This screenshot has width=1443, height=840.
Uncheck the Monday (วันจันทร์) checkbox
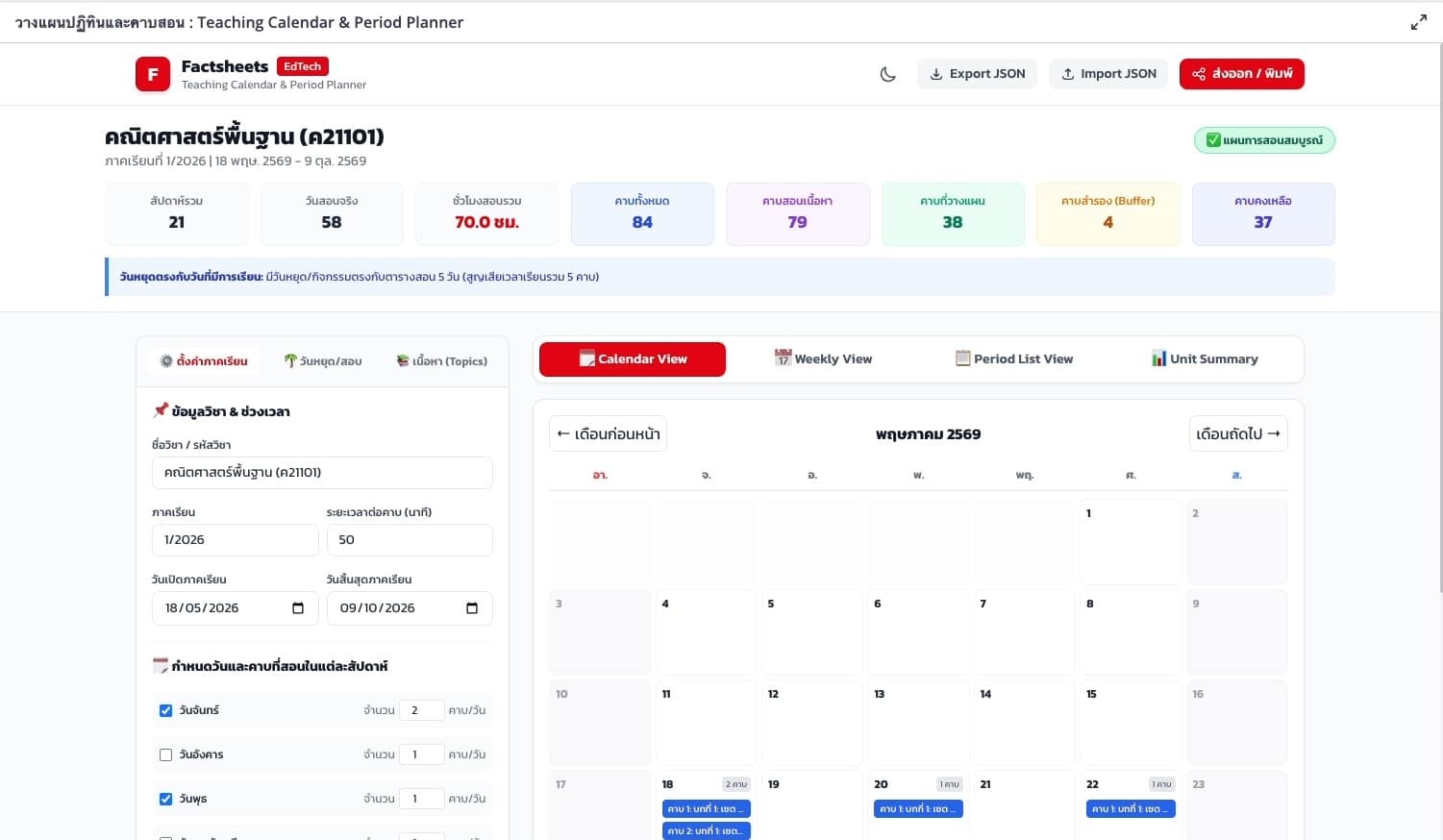(165, 711)
